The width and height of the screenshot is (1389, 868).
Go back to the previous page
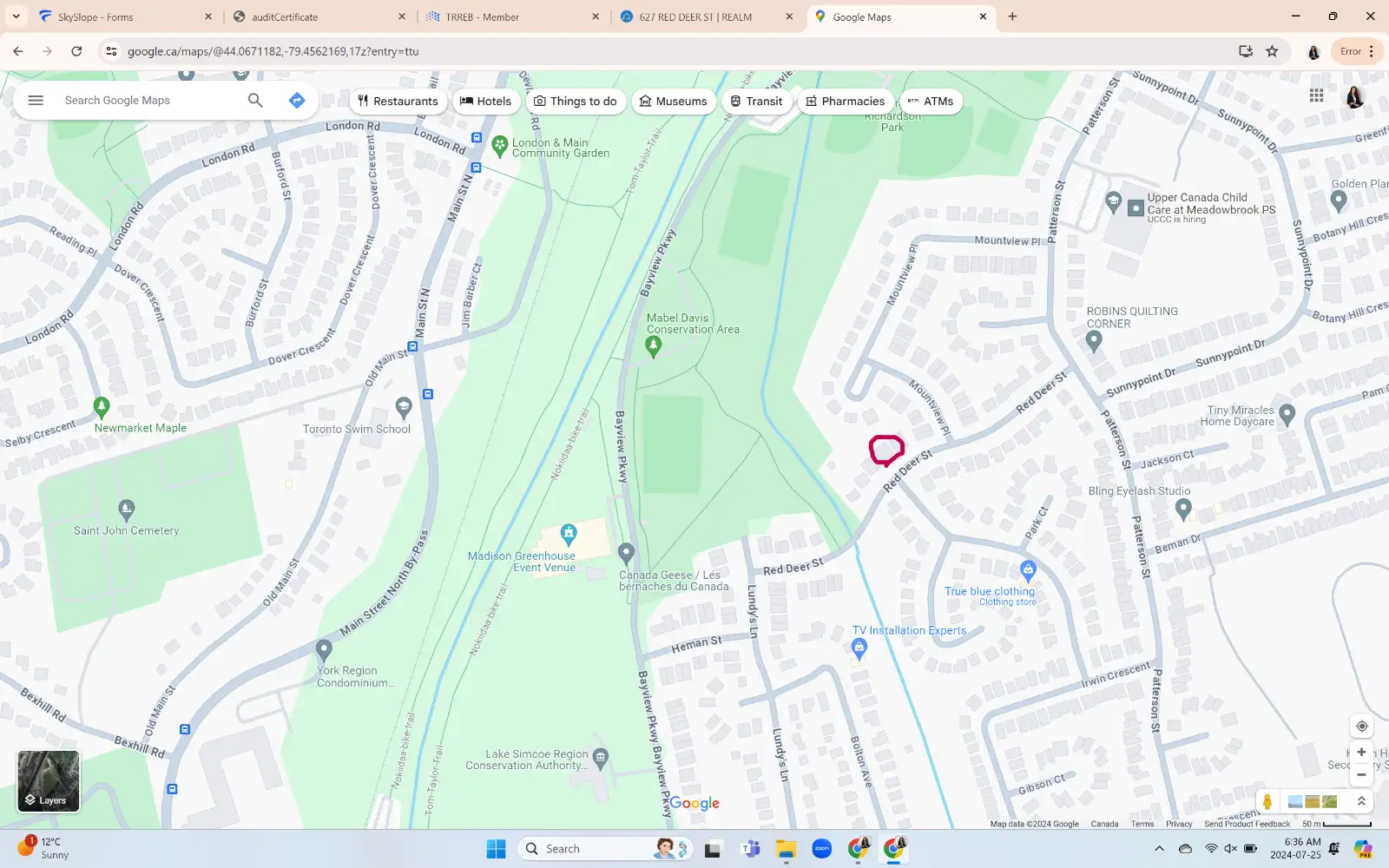(x=18, y=51)
